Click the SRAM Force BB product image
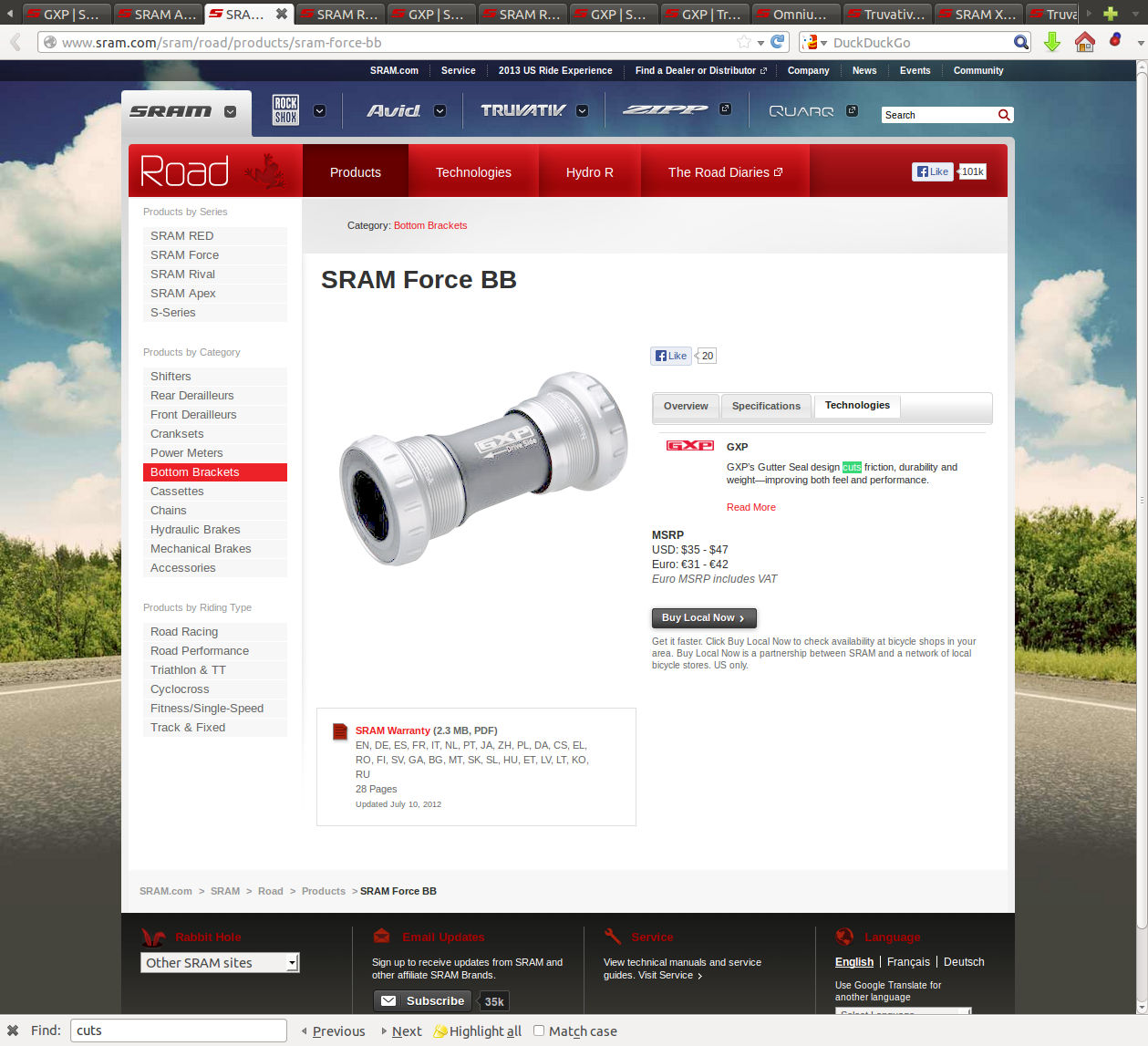The image size is (1148, 1046). [484, 468]
